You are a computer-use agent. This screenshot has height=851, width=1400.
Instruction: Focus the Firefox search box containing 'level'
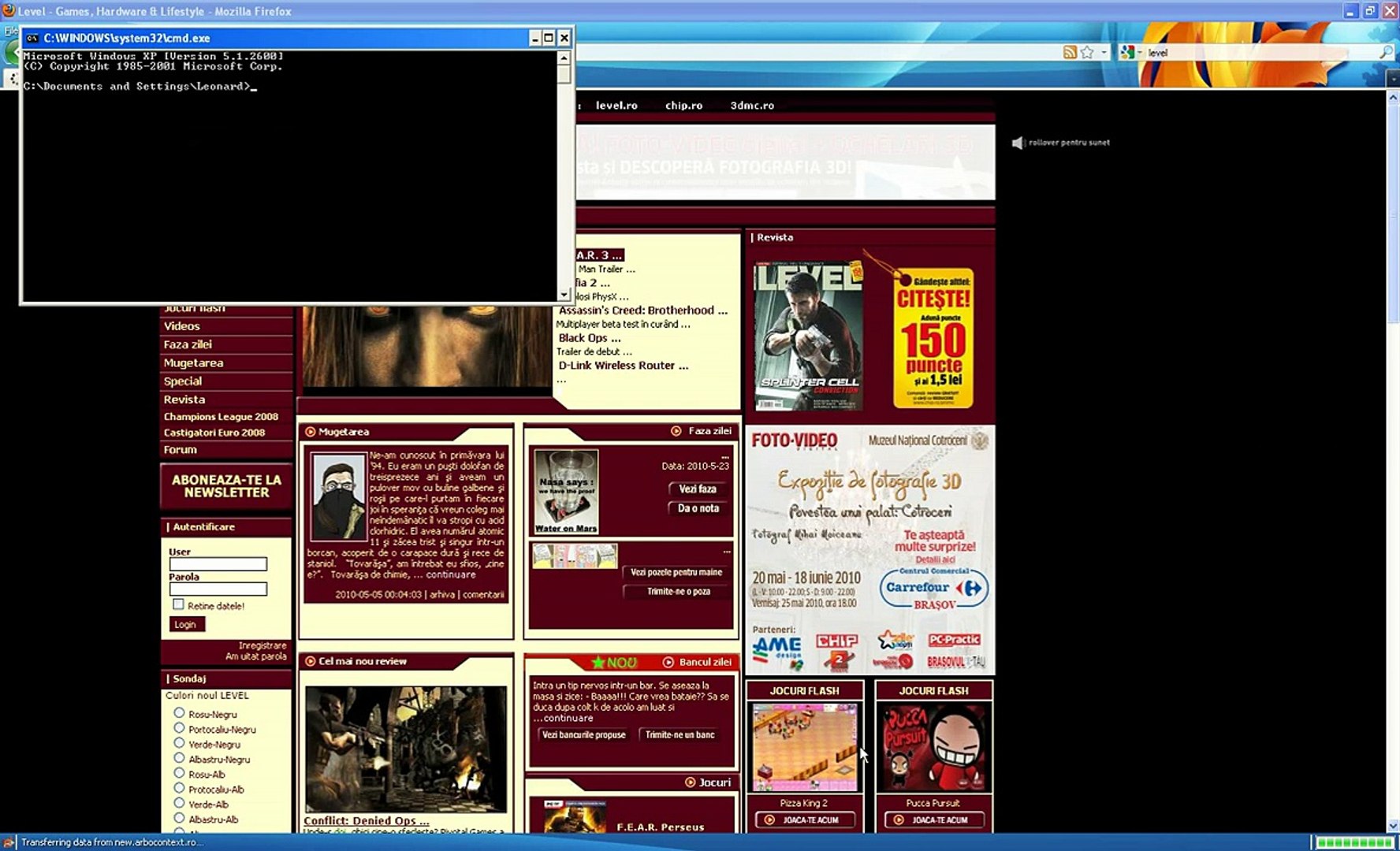1261,53
